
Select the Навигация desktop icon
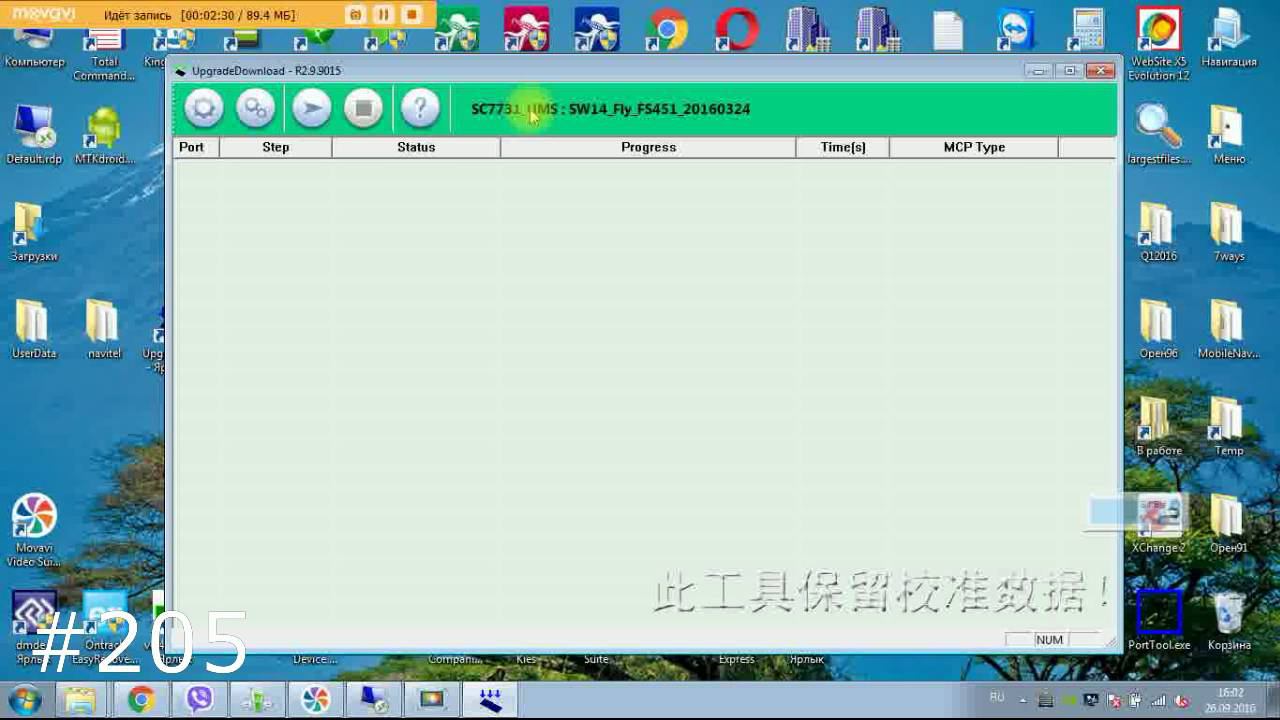[x=1229, y=38]
